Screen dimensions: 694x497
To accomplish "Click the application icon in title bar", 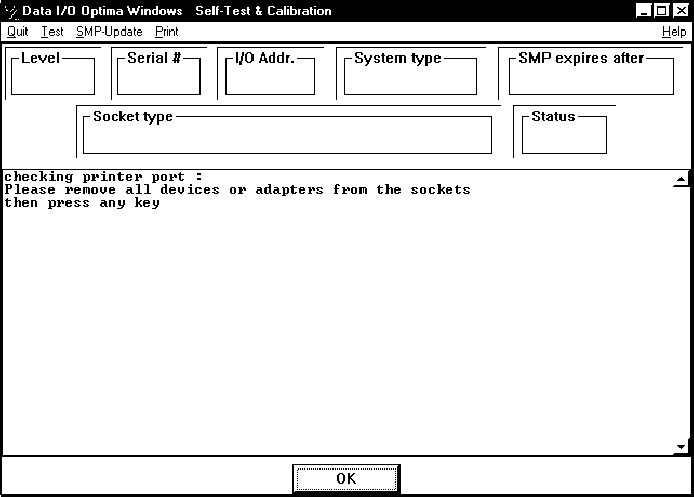I will pyautogui.click(x=11, y=11).
